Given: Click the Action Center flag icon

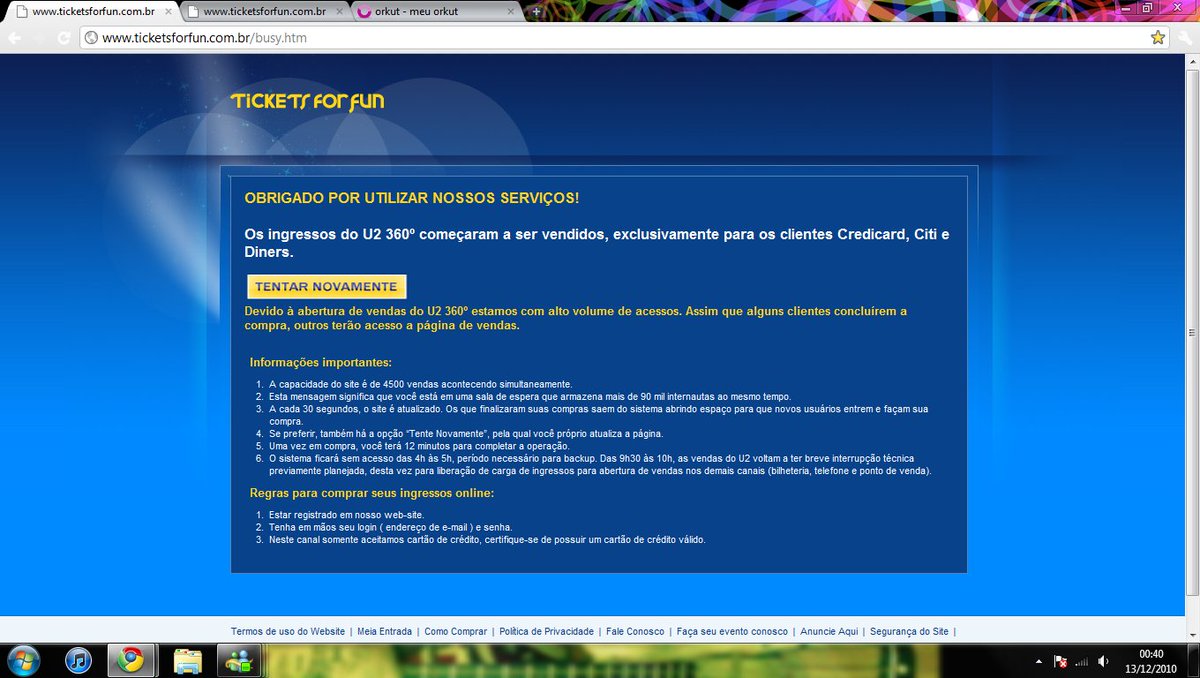Looking at the screenshot, I should point(1061,661).
